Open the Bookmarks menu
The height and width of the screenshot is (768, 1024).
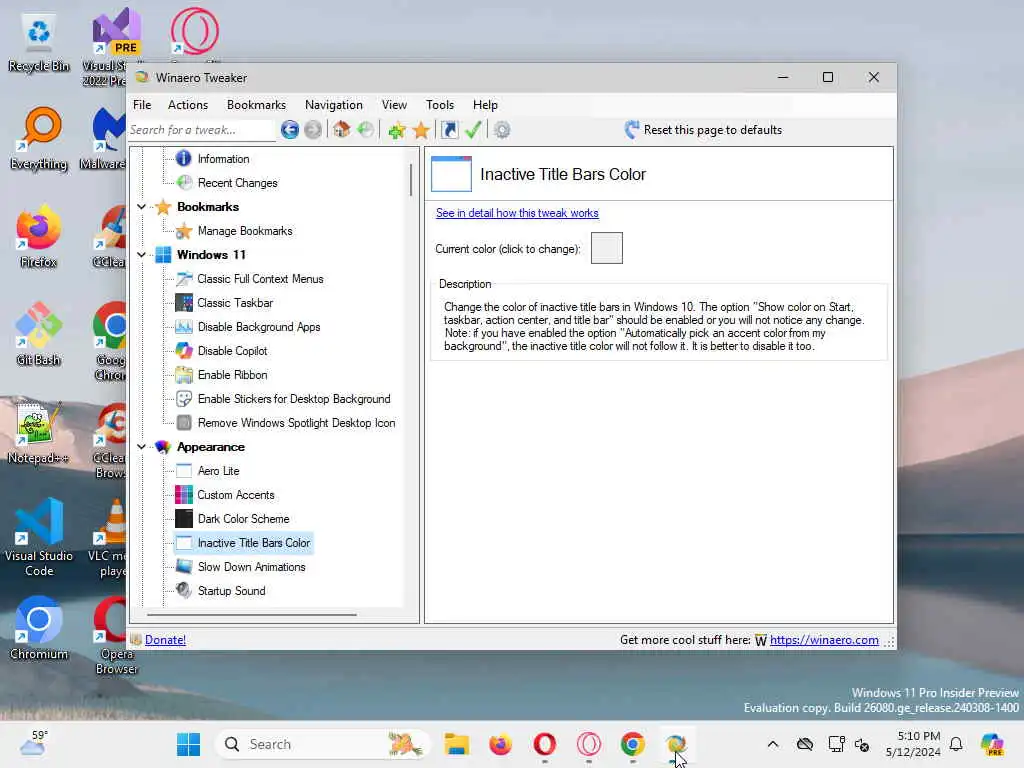click(256, 104)
